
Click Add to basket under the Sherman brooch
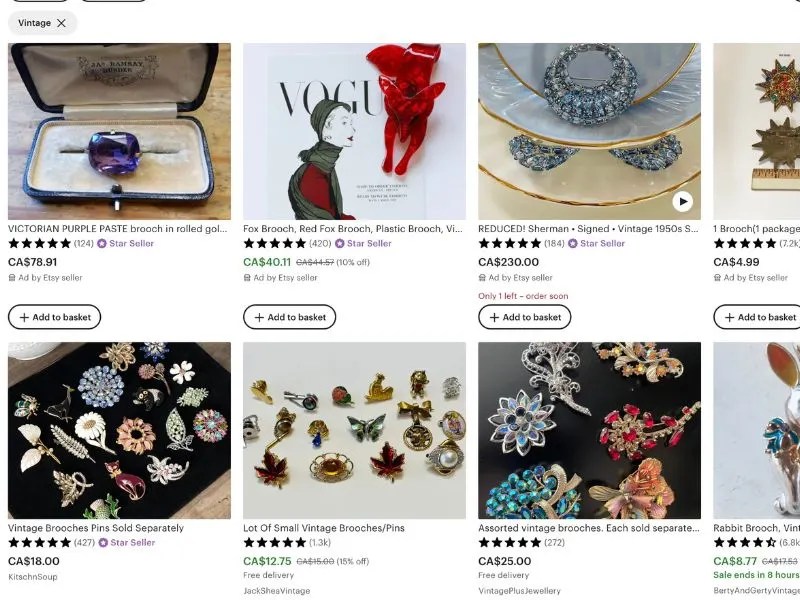click(x=523, y=317)
